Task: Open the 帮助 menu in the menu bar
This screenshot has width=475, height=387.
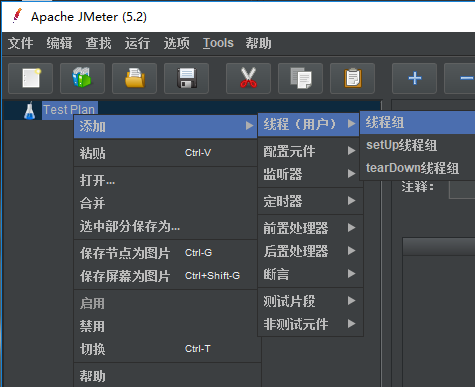Action: pyautogui.click(x=258, y=43)
